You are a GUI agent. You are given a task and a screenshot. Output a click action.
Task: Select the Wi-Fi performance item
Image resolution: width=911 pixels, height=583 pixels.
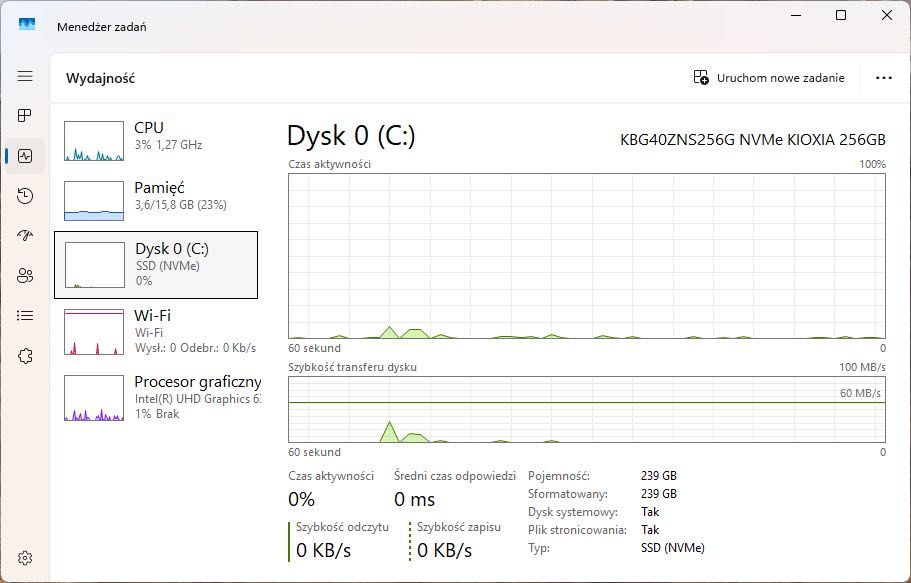[x=156, y=331]
